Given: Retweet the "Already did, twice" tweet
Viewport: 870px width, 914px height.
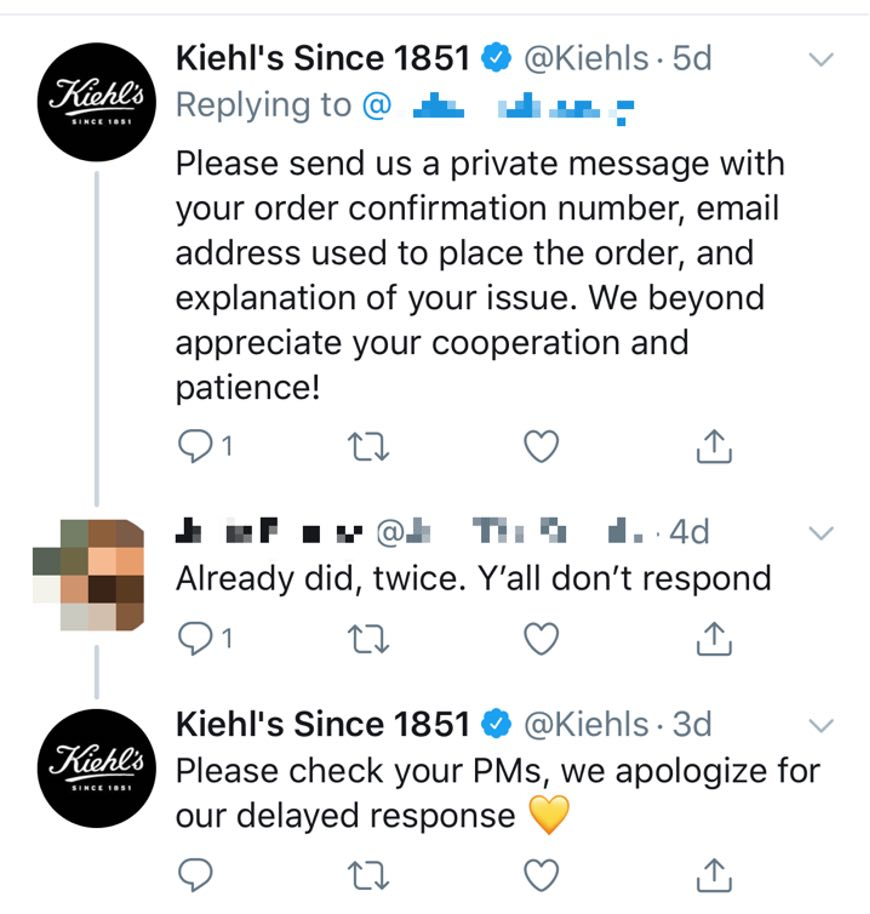Looking at the screenshot, I should (x=367, y=636).
